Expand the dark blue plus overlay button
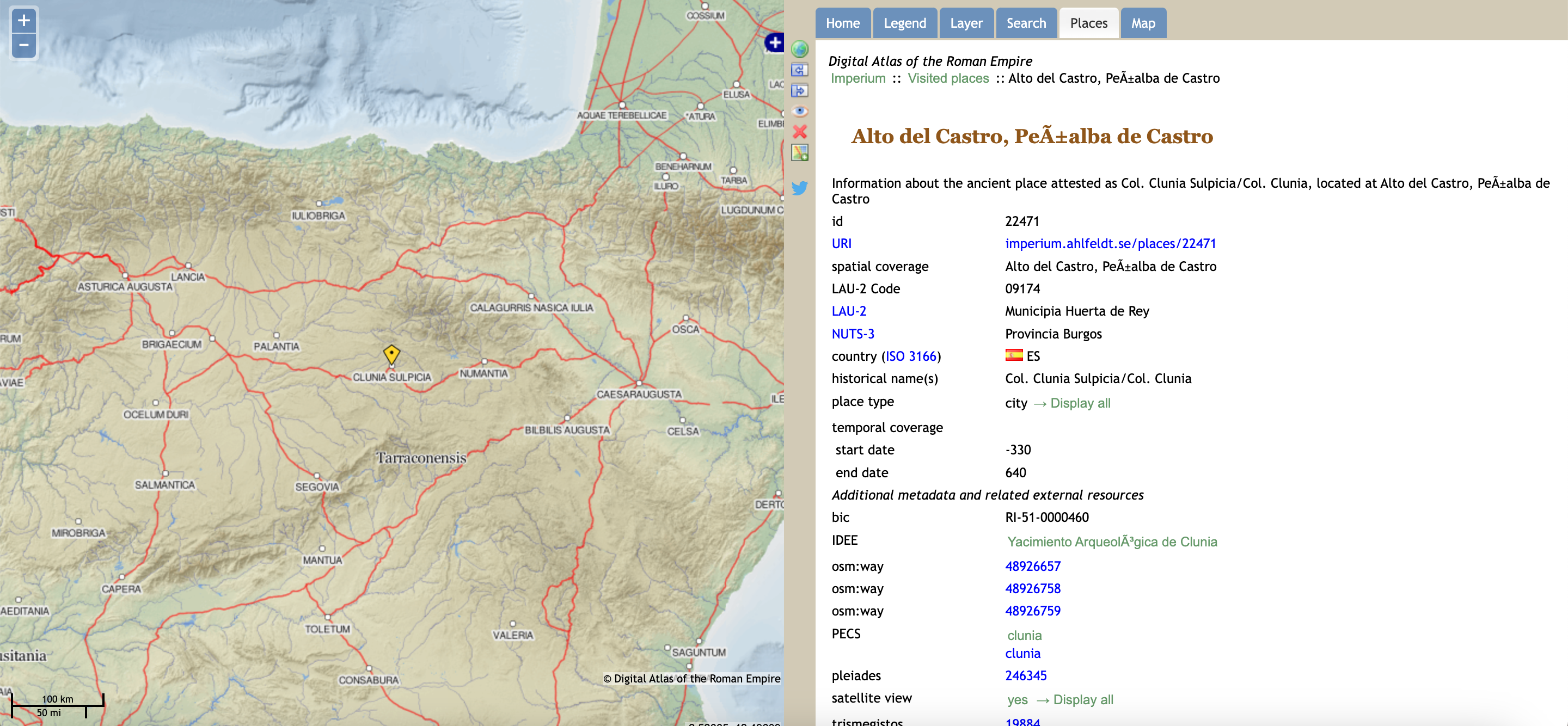 pyautogui.click(x=774, y=42)
